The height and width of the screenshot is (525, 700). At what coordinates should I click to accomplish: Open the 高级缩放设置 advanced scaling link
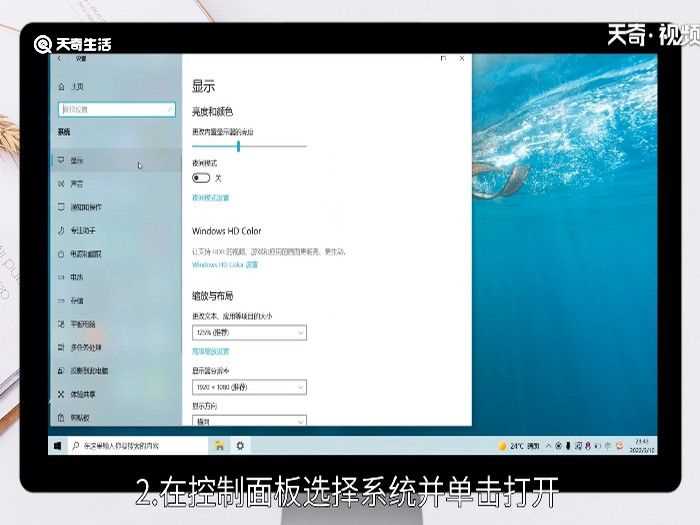211,351
